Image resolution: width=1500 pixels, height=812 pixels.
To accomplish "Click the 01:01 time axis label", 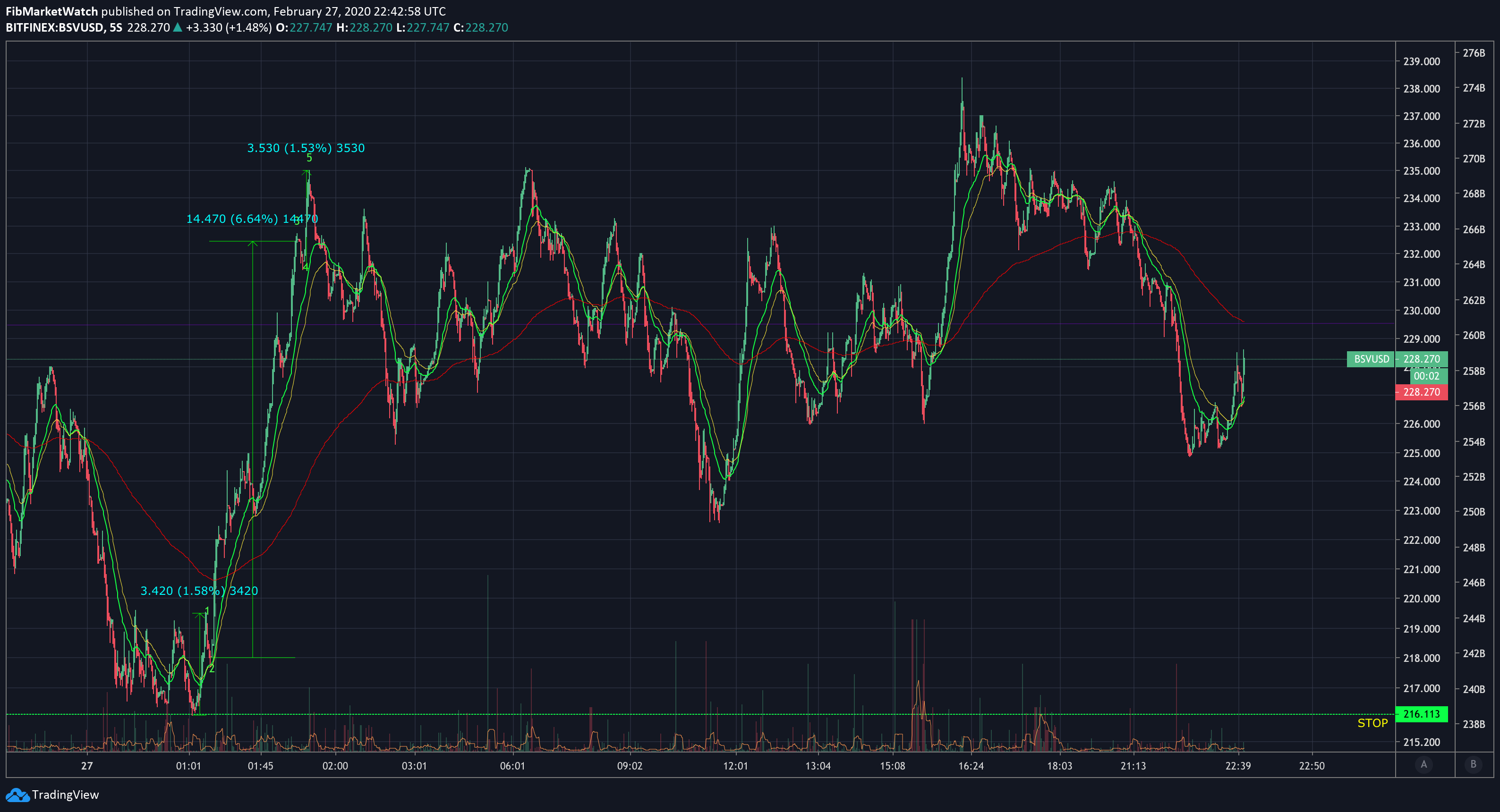I will coord(188,766).
